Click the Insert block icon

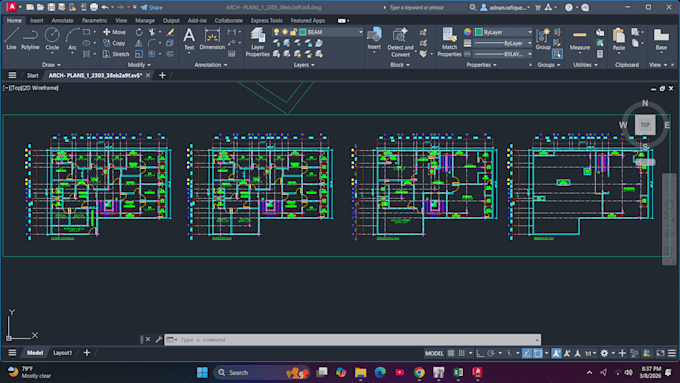[374, 39]
